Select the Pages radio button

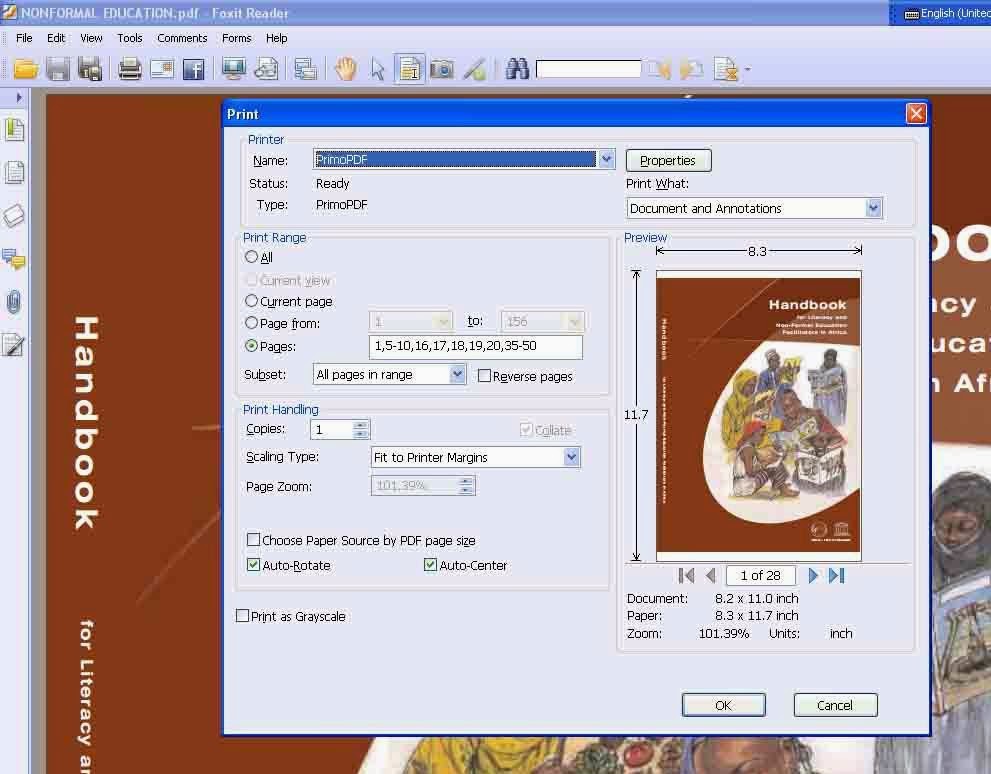click(x=252, y=346)
